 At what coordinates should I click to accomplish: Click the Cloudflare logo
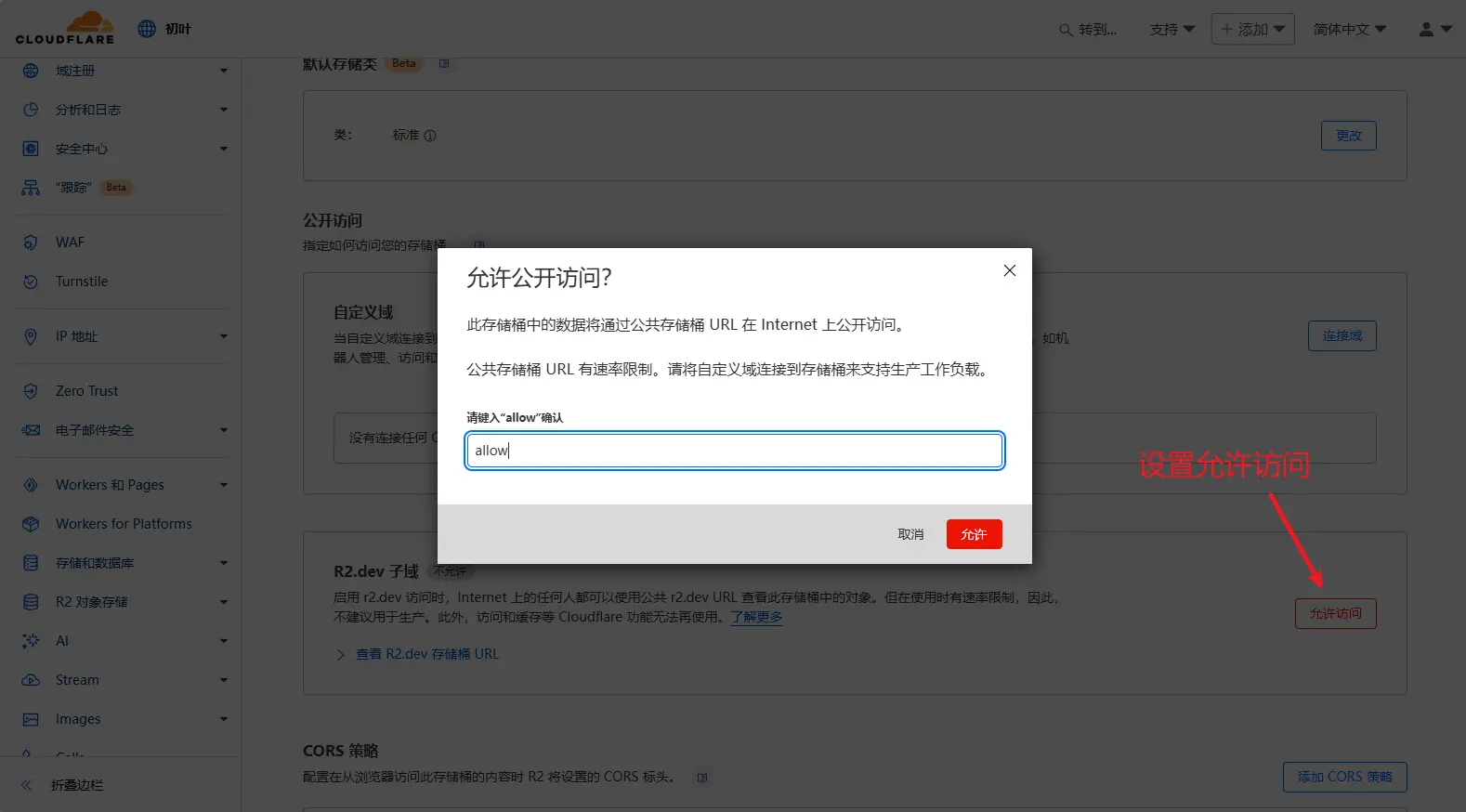coord(65,28)
